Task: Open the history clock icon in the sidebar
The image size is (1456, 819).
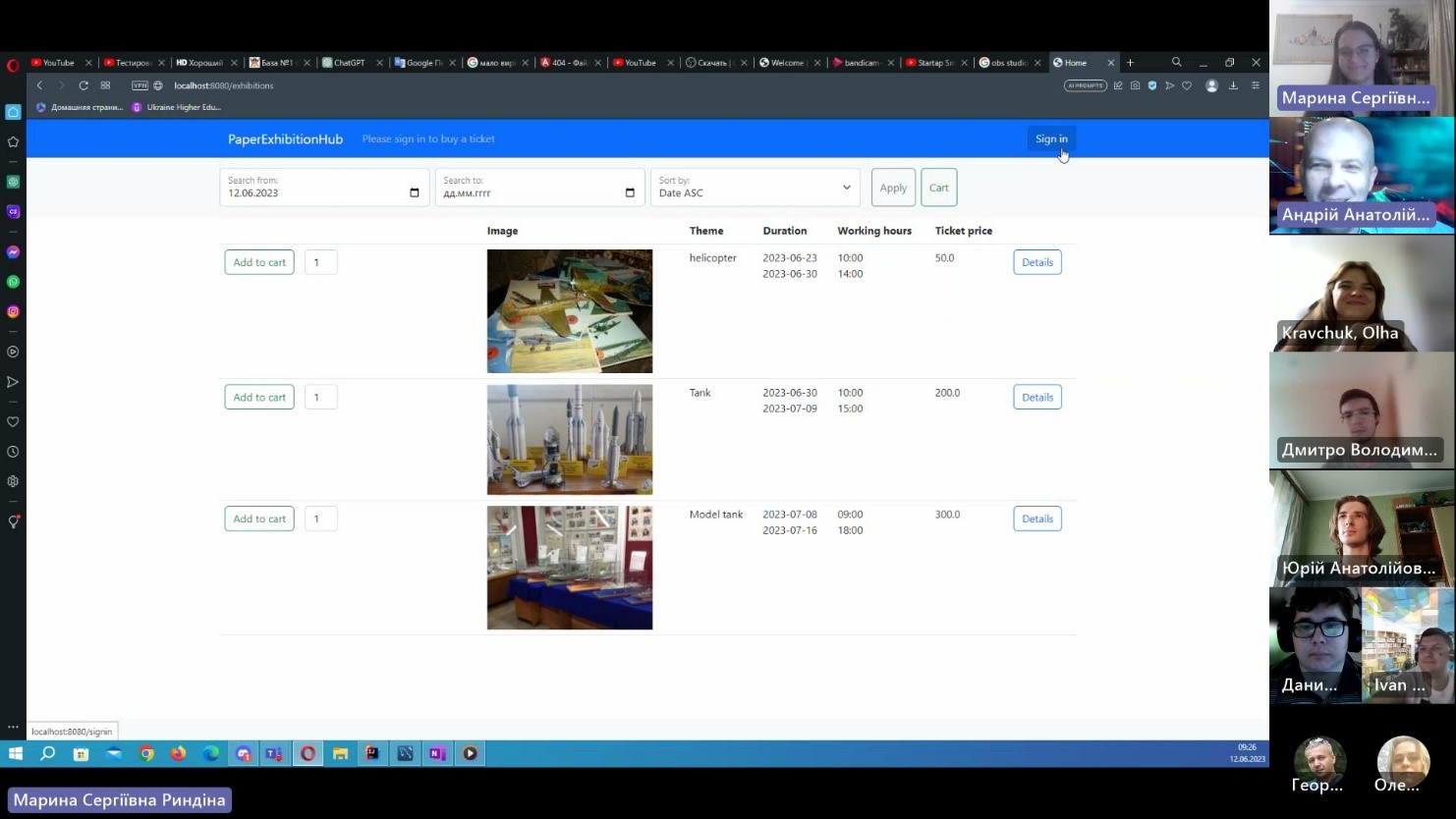Action: [x=13, y=452]
